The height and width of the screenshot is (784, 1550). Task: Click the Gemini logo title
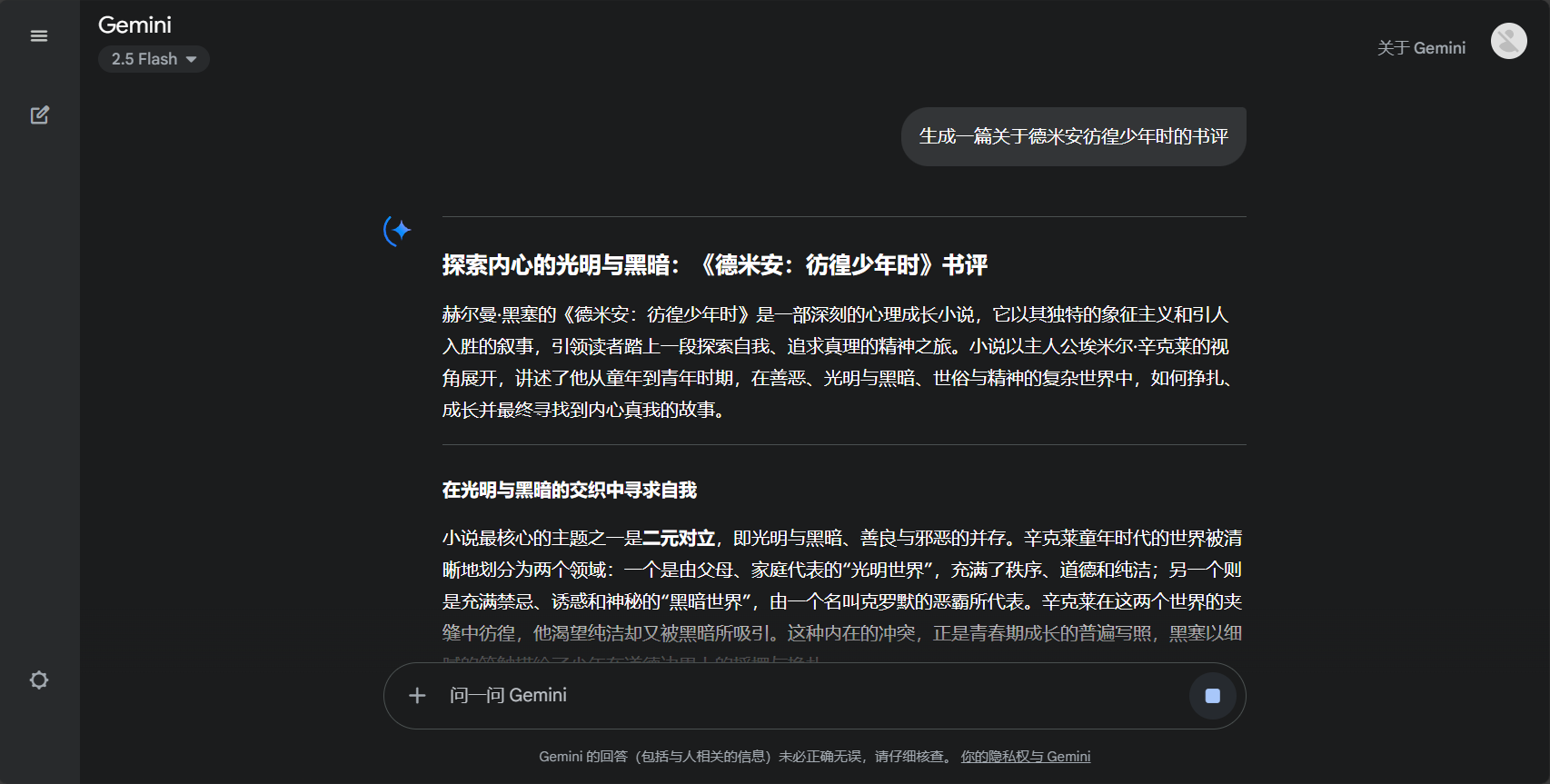[x=134, y=25]
